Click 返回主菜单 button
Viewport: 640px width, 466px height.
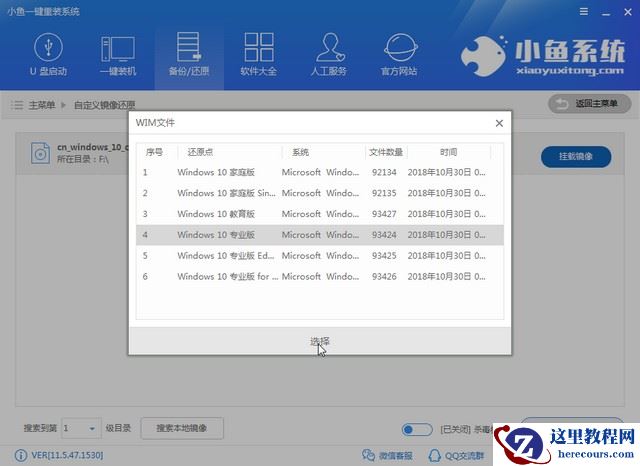[x=589, y=104]
